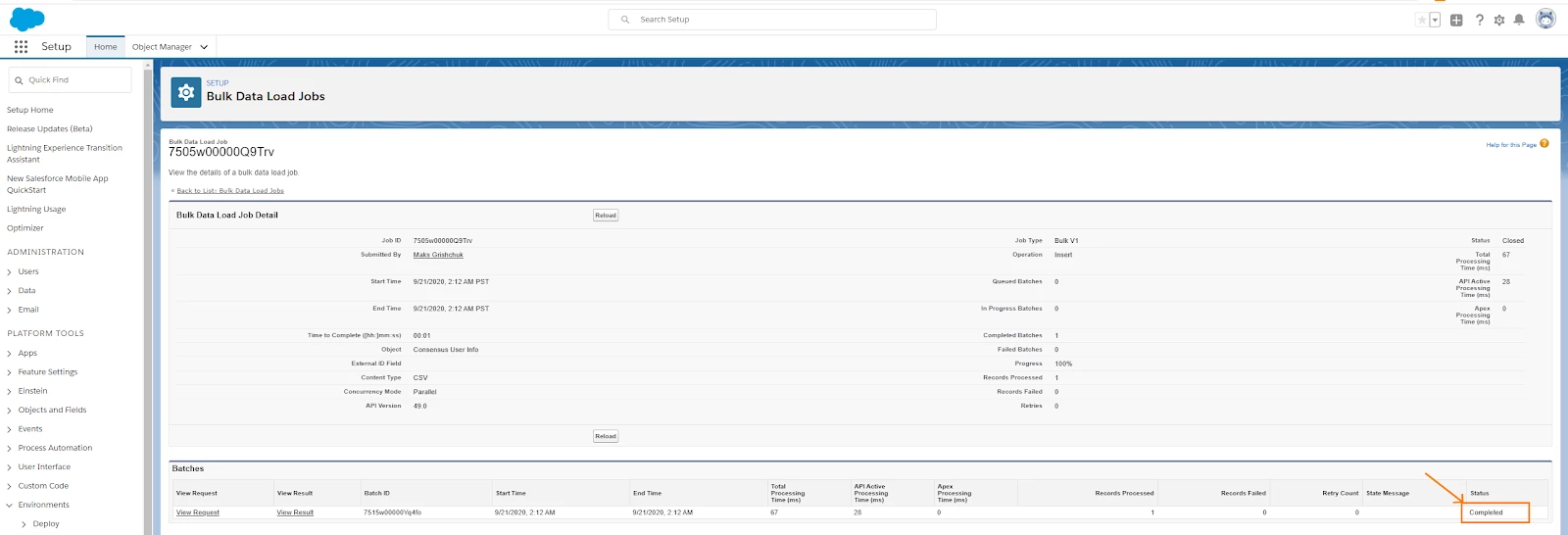This screenshot has height=535, width=1568.
Task: Click the Help for this Page link
Action: coord(1511,145)
